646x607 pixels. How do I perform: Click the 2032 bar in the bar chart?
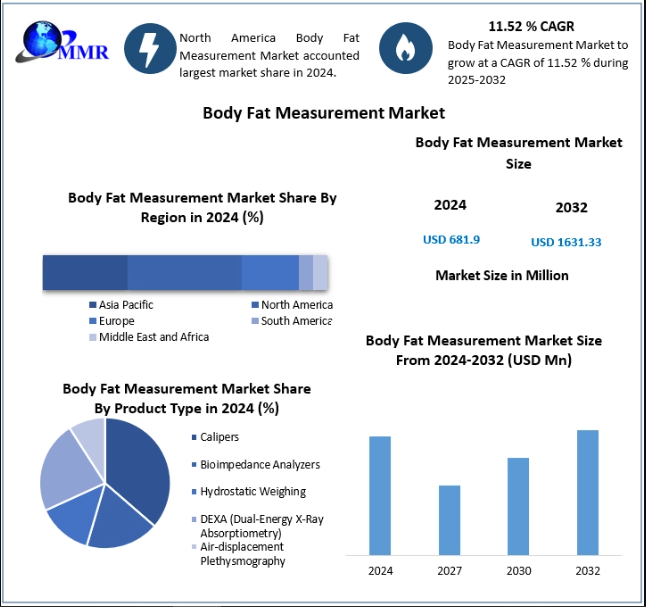coord(588,492)
